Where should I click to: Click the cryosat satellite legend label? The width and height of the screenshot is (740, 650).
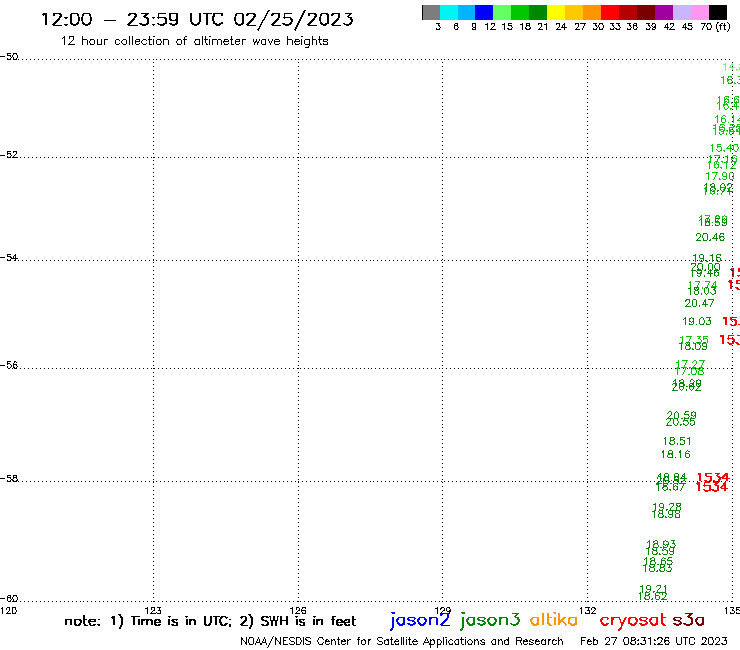point(633,620)
